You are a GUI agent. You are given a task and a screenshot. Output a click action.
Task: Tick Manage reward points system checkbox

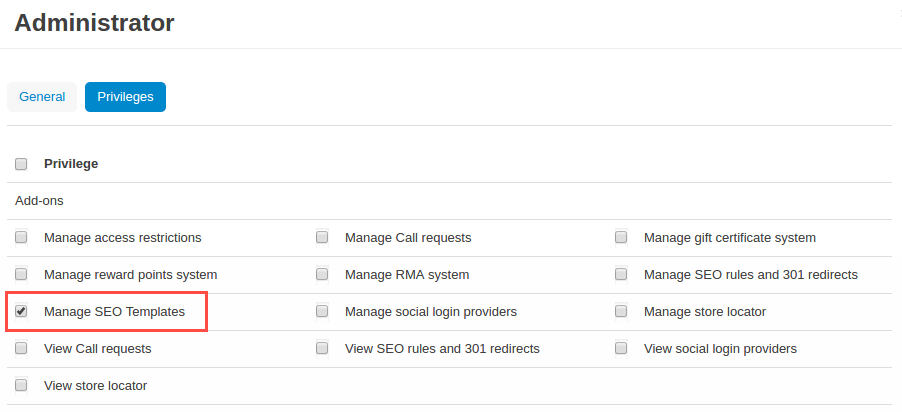(21, 274)
